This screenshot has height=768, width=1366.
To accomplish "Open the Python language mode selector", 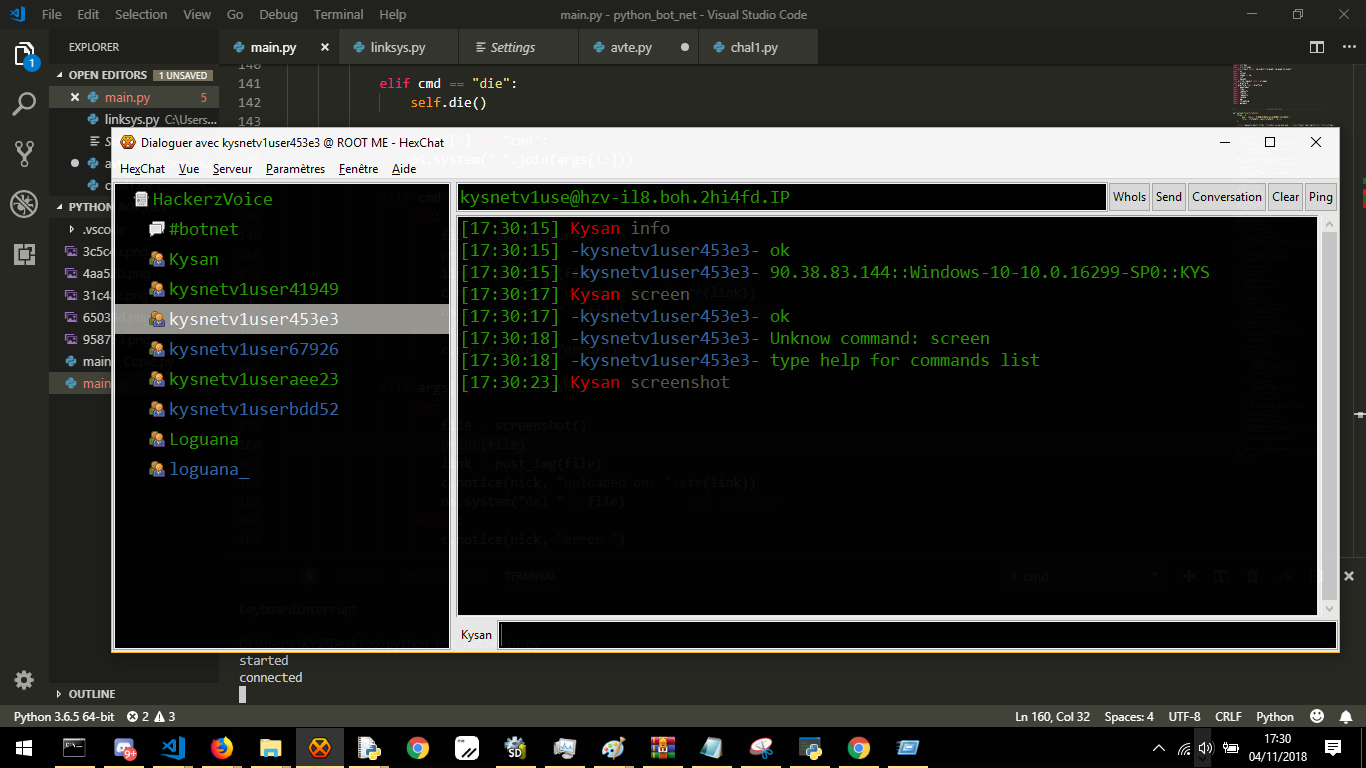I will (1275, 716).
